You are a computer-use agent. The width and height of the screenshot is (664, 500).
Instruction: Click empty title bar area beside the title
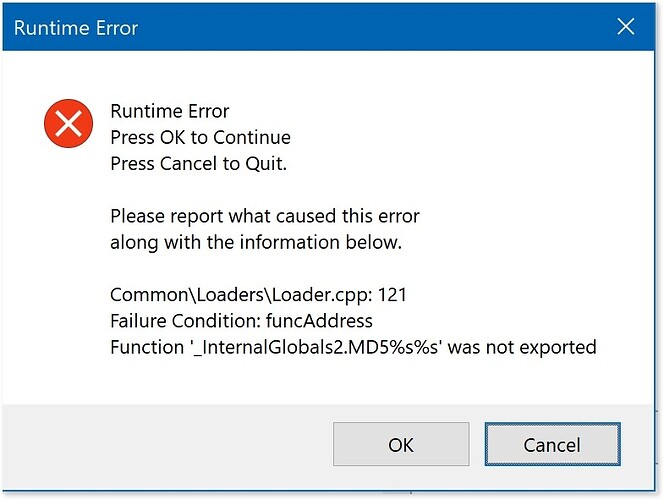(373, 27)
